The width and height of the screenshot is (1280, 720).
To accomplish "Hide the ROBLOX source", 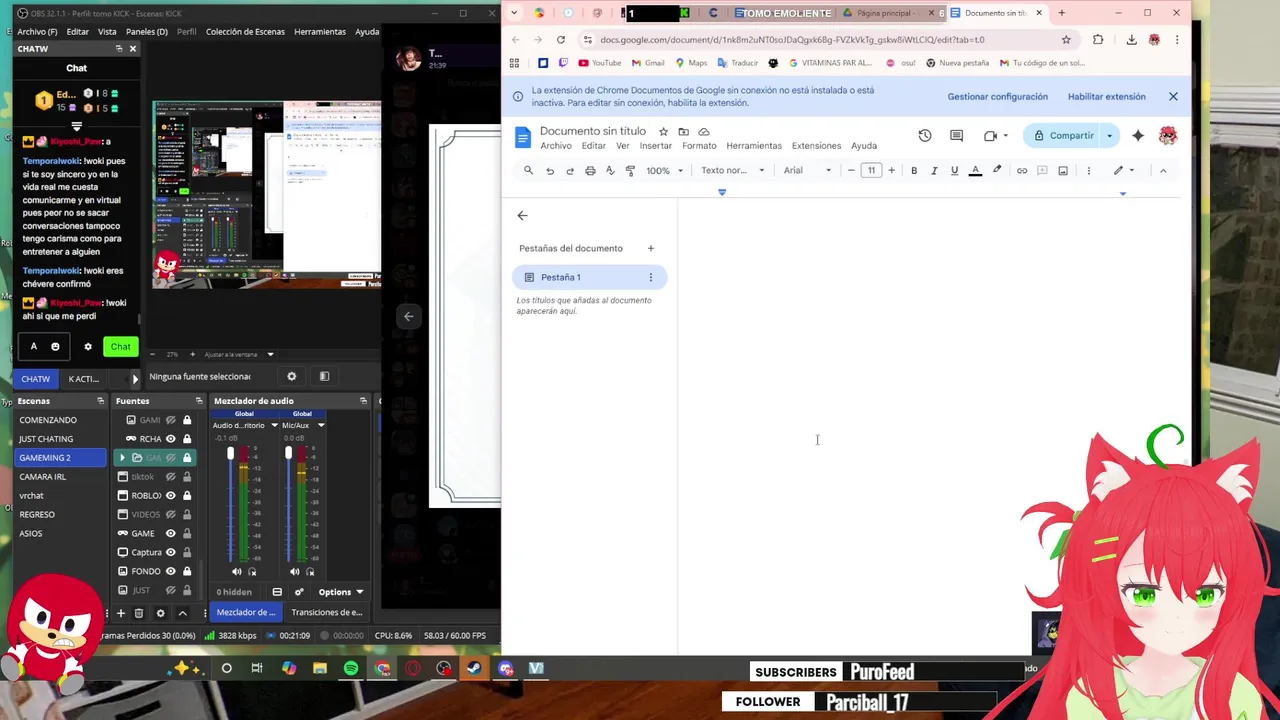I will tap(170, 496).
